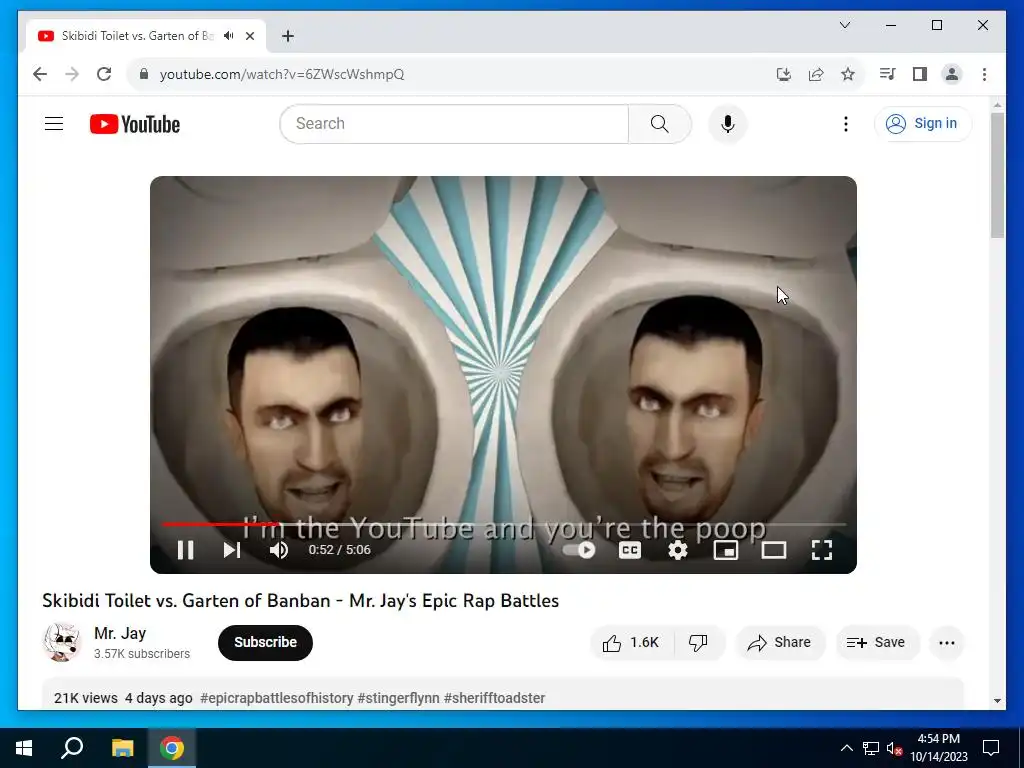Open Chrome profile avatar

tap(952, 74)
